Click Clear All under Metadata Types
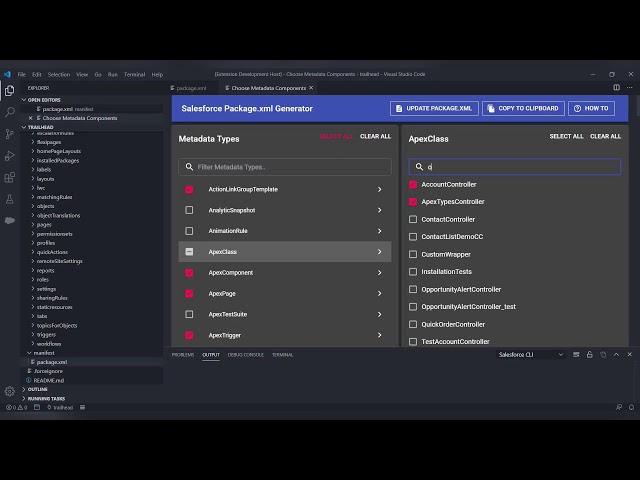The image size is (640, 480). tap(375, 136)
